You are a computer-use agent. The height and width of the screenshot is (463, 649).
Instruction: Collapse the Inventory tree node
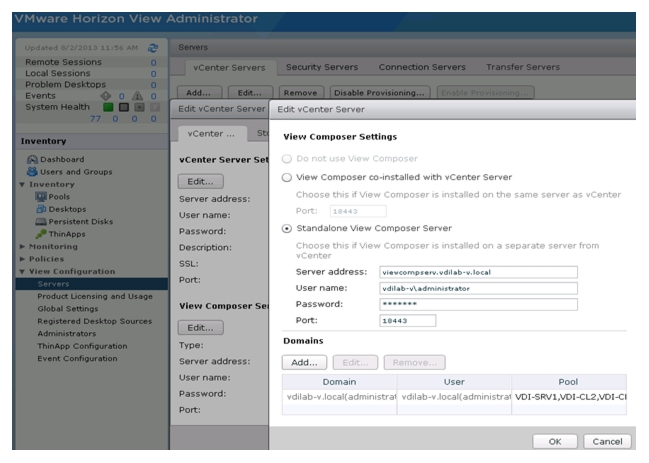point(22,185)
